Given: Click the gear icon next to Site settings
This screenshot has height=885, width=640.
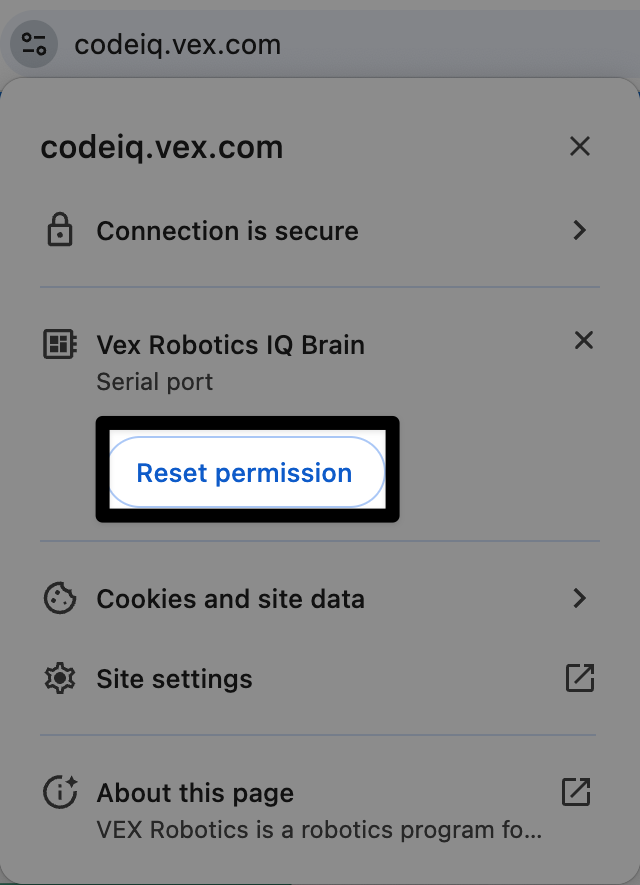Looking at the screenshot, I should click(60, 678).
